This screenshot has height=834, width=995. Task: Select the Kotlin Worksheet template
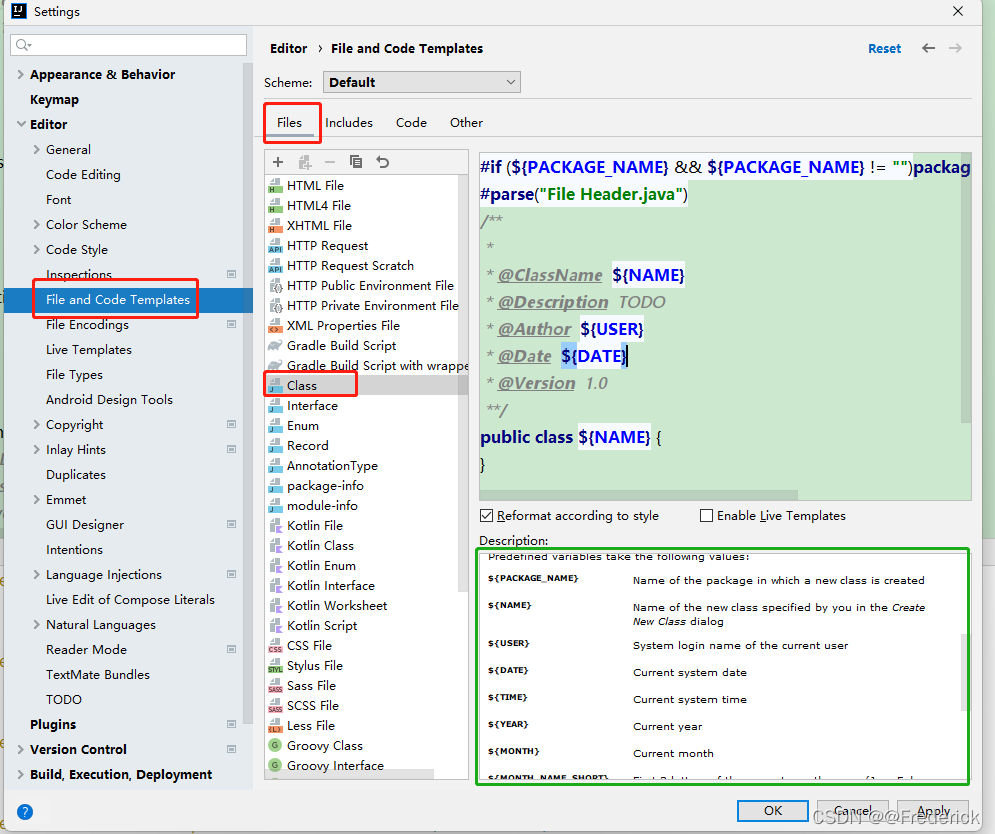pyautogui.click(x=337, y=606)
